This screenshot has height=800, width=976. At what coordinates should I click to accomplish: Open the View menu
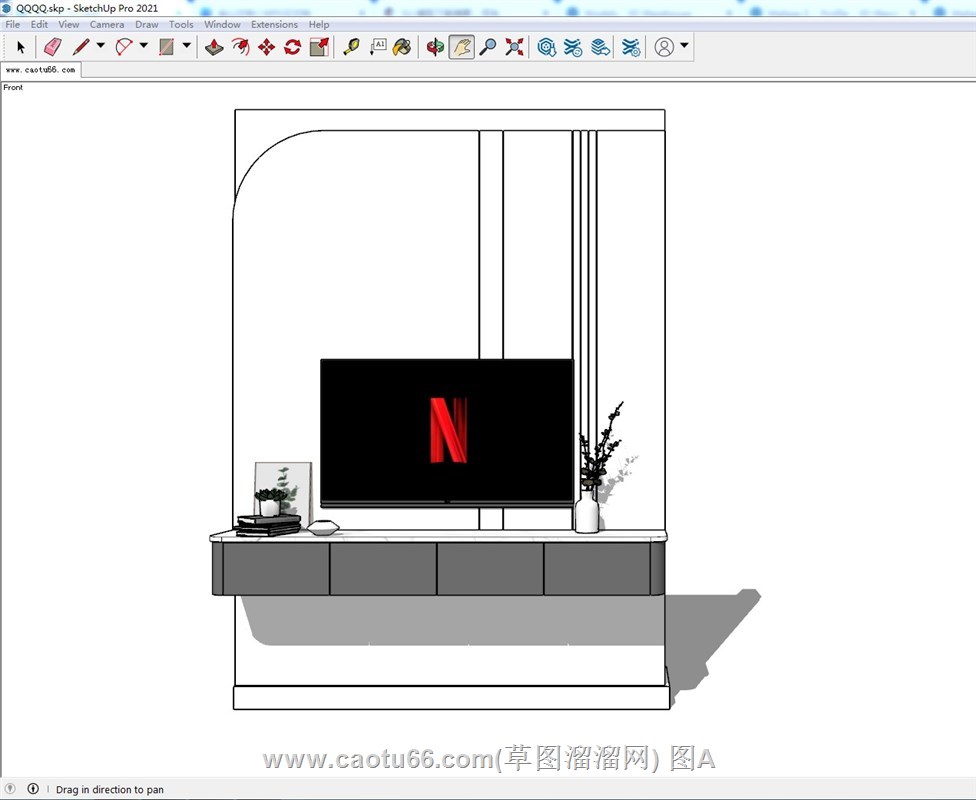[x=68, y=24]
